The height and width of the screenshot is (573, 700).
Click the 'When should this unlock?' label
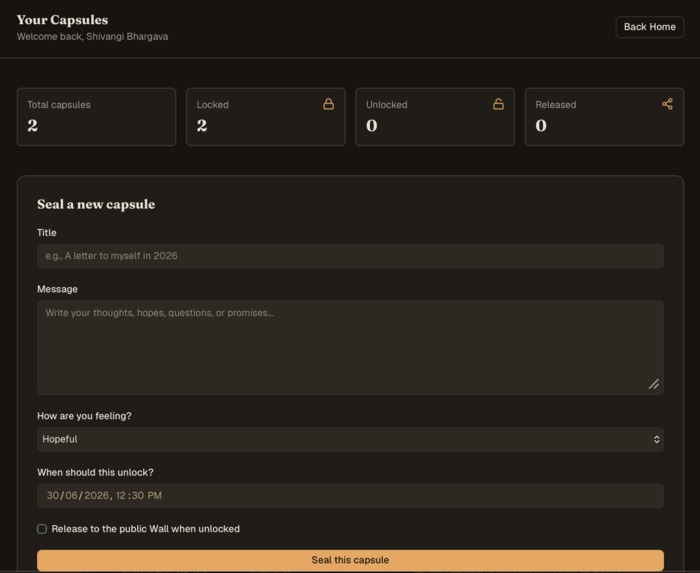point(95,473)
